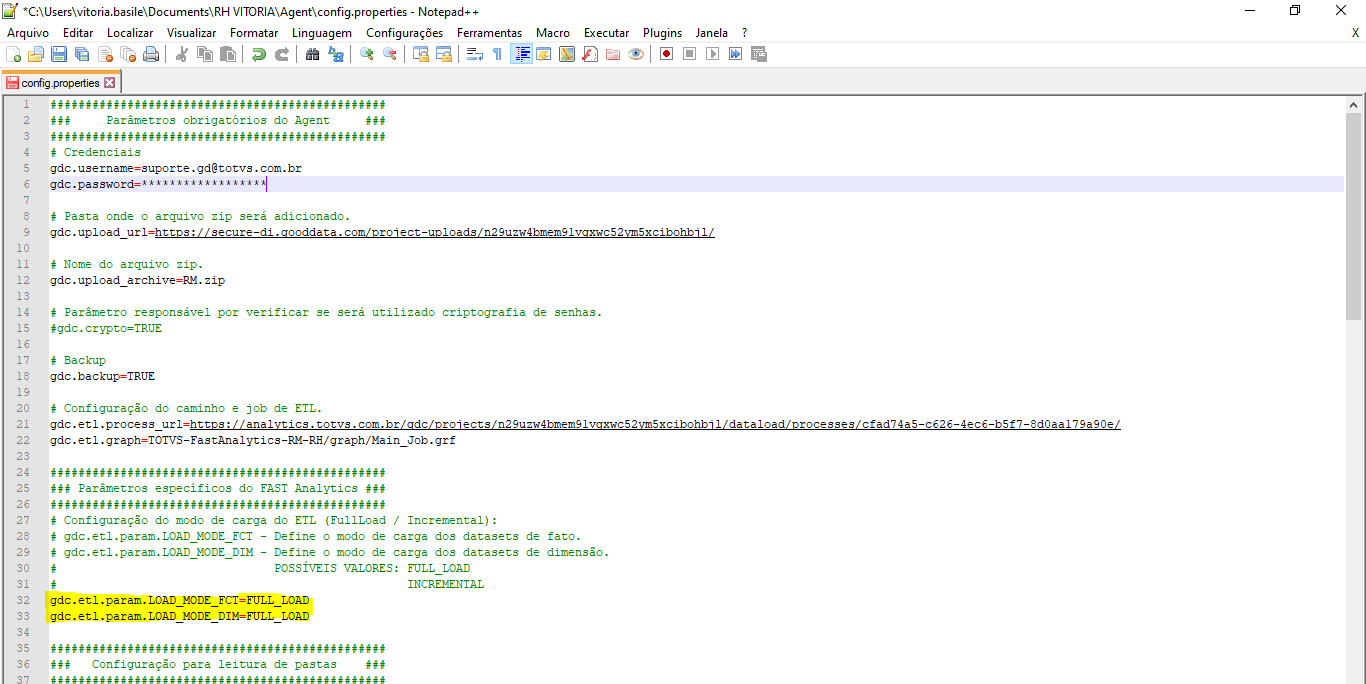Click the Close All documents icon
Image resolution: width=1366 pixels, height=684 pixels.
tap(128, 54)
